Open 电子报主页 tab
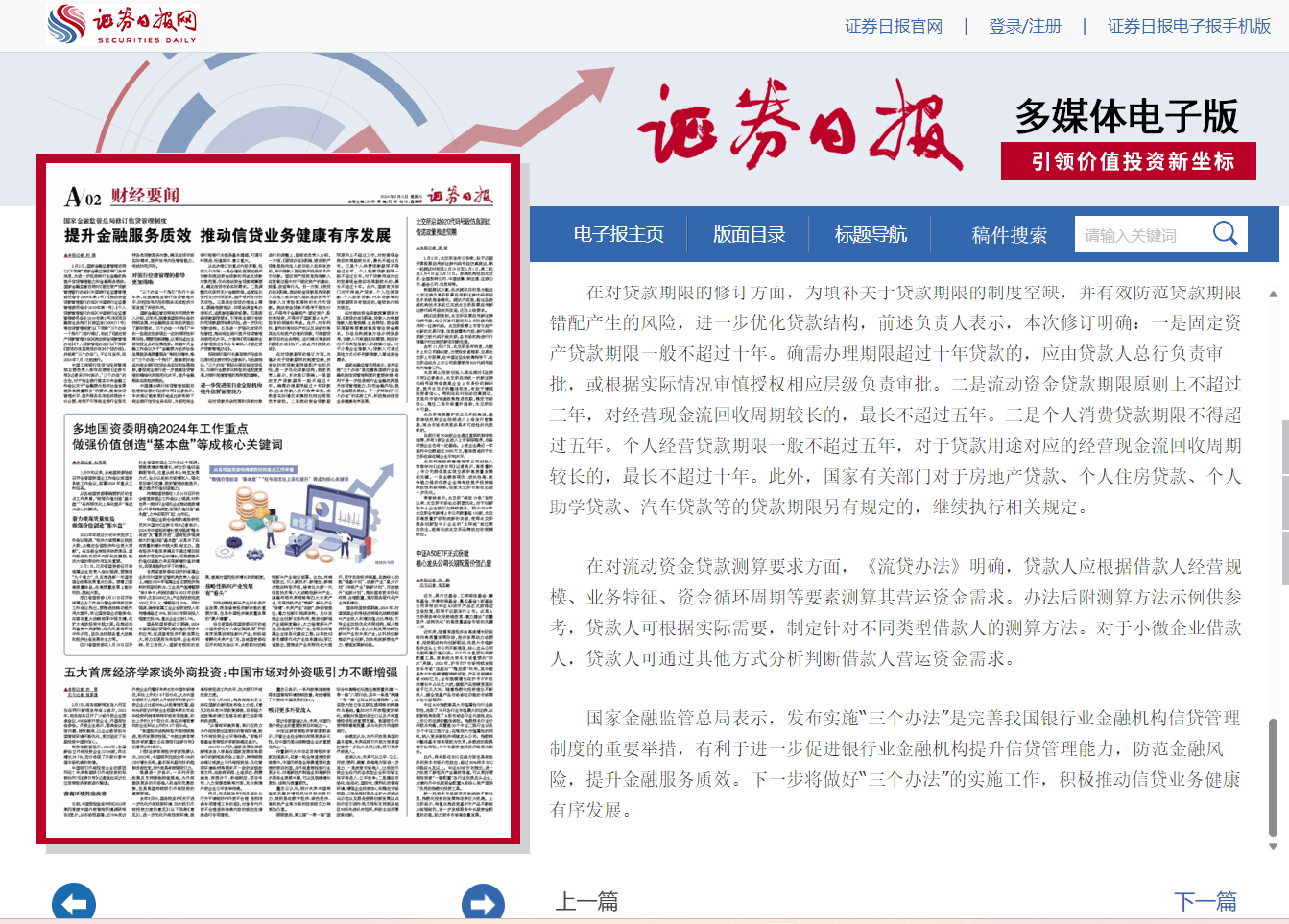The height and width of the screenshot is (924, 1289). [x=618, y=235]
